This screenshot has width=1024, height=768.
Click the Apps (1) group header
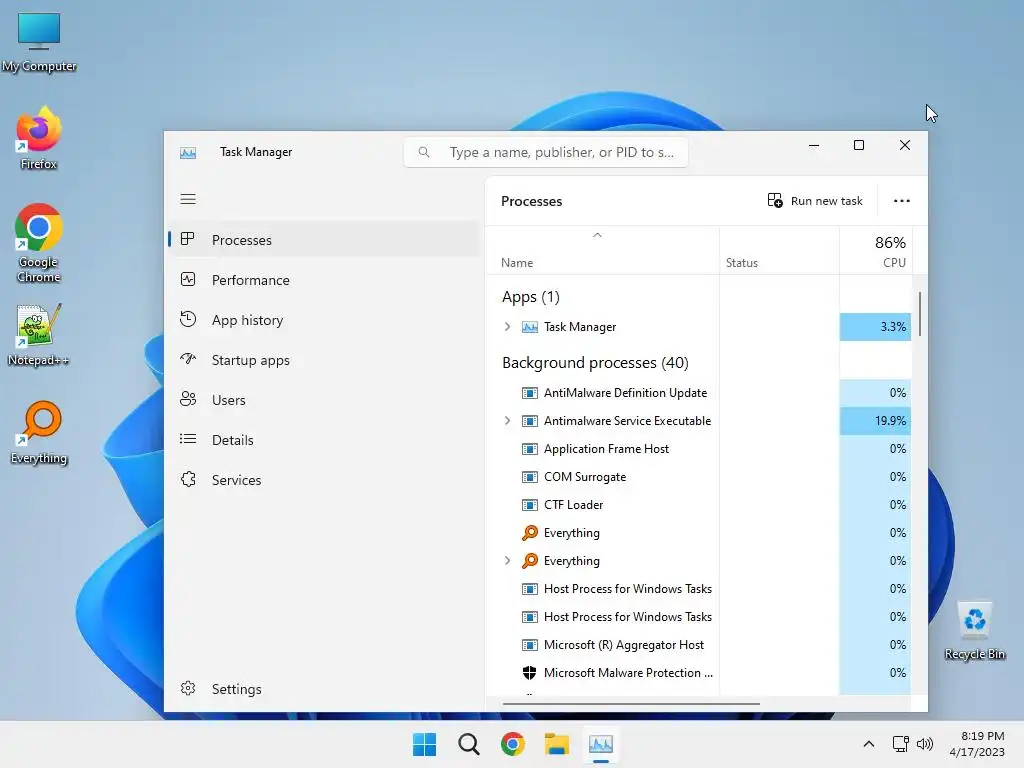tap(530, 297)
